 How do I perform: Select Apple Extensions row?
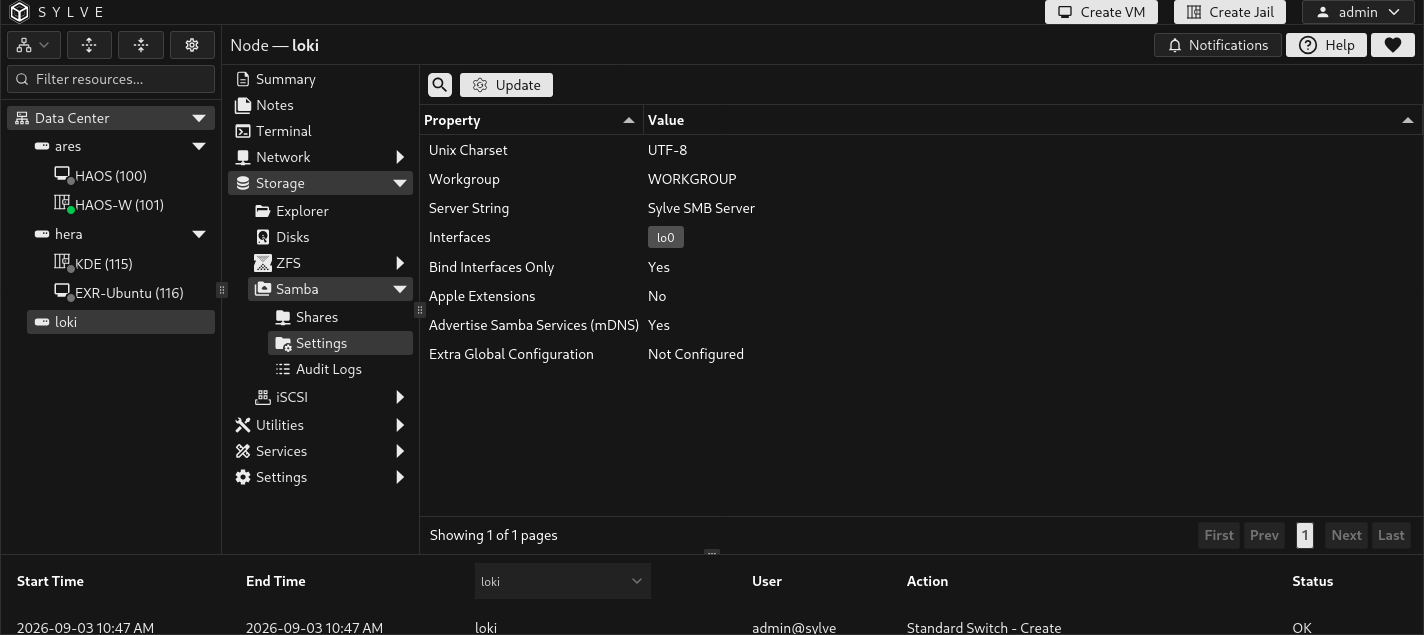pos(921,296)
